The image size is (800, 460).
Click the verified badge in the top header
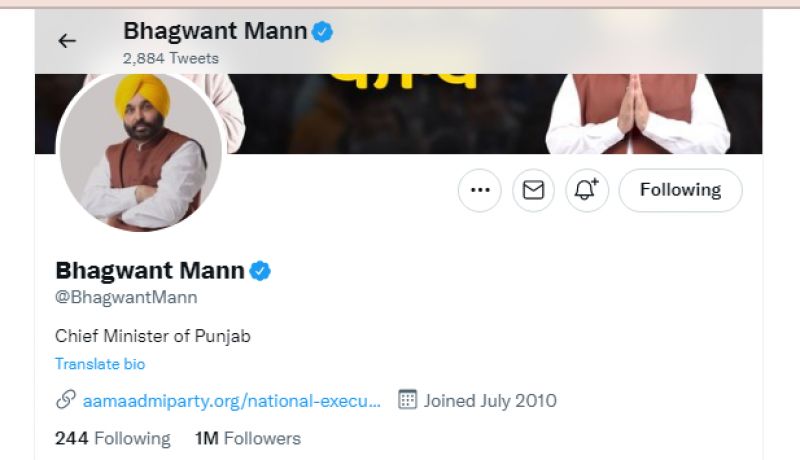click(323, 32)
